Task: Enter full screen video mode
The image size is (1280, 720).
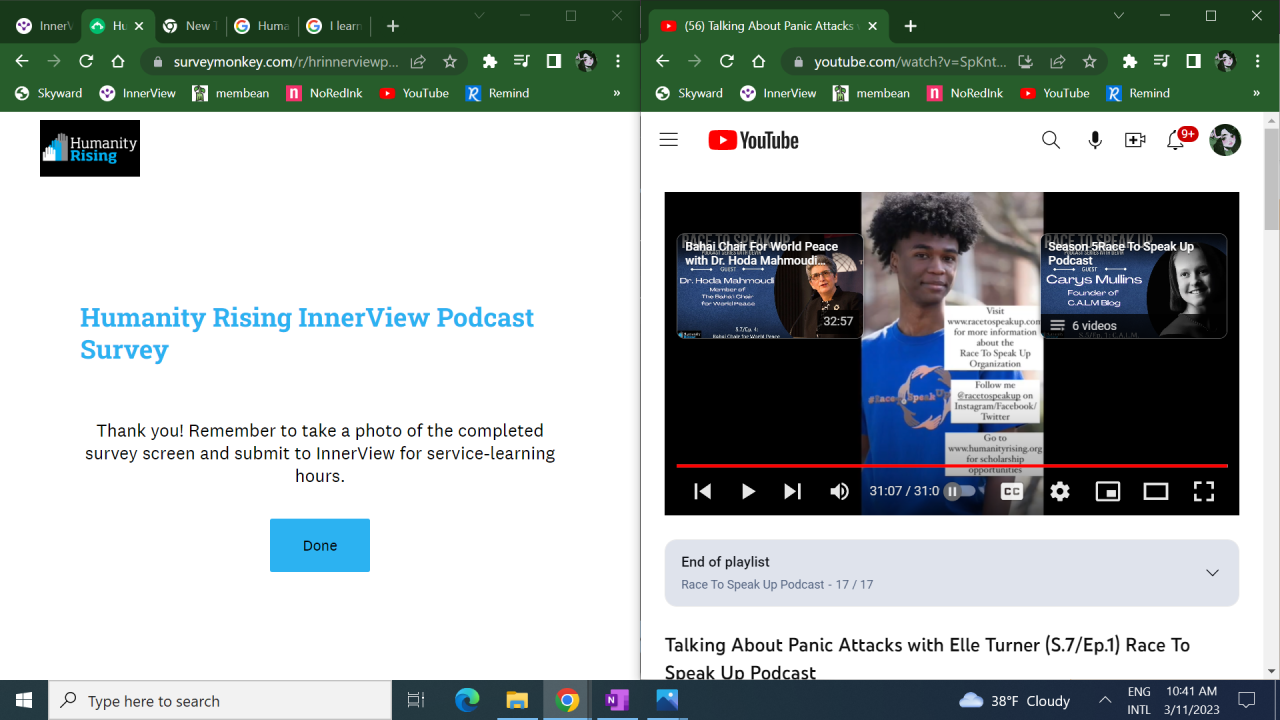Action: click(1204, 491)
